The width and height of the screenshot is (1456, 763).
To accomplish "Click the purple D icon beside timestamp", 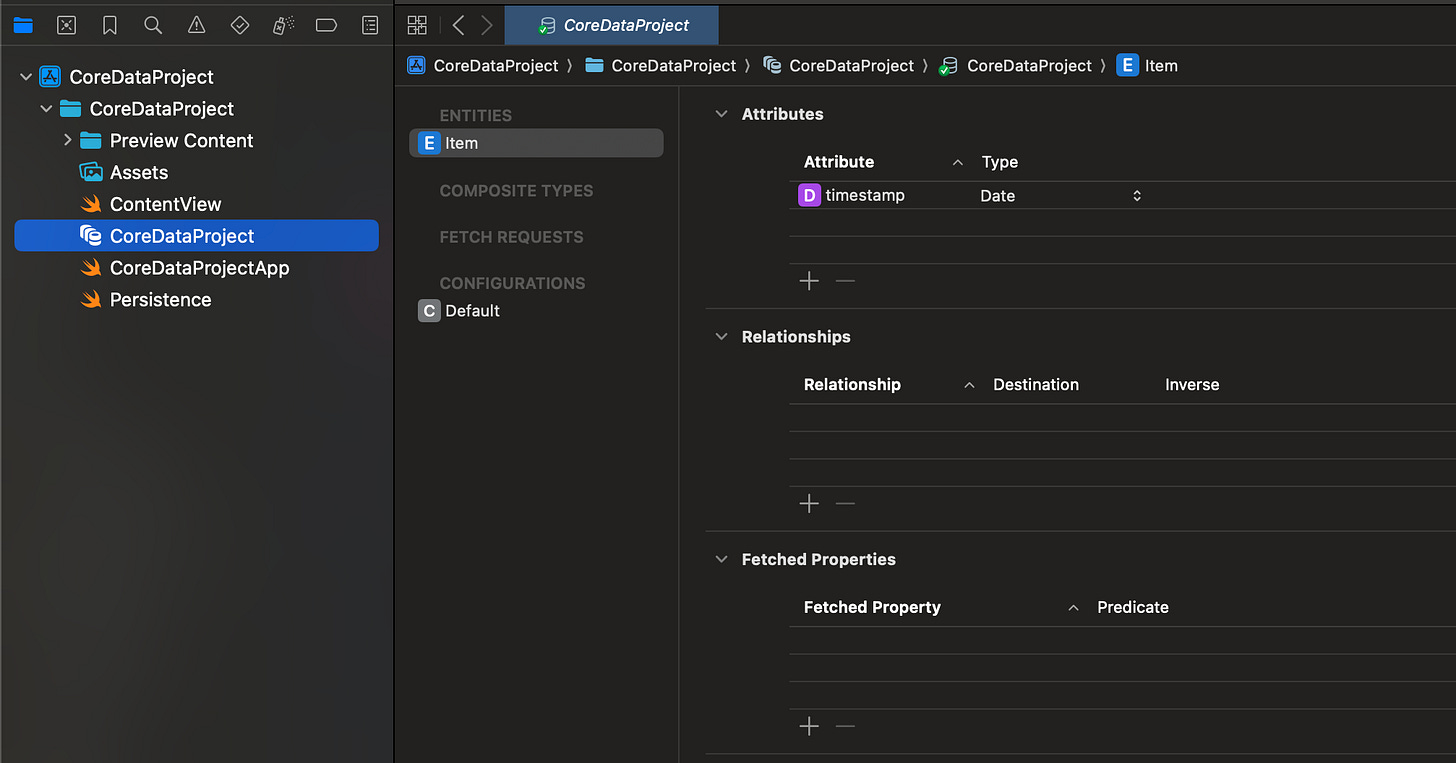I will tap(809, 195).
